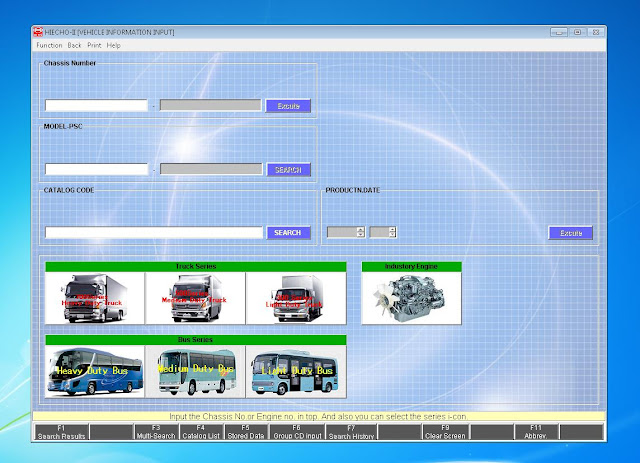Click the Truck Series green header
This screenshot has width=640, height=463.
click(x=196, y=267)
